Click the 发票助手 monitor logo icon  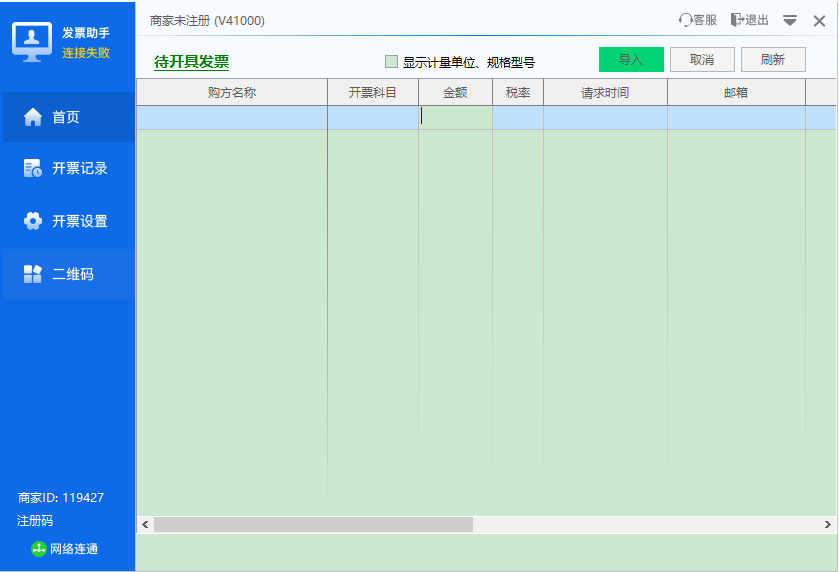[x=32, y=42]
